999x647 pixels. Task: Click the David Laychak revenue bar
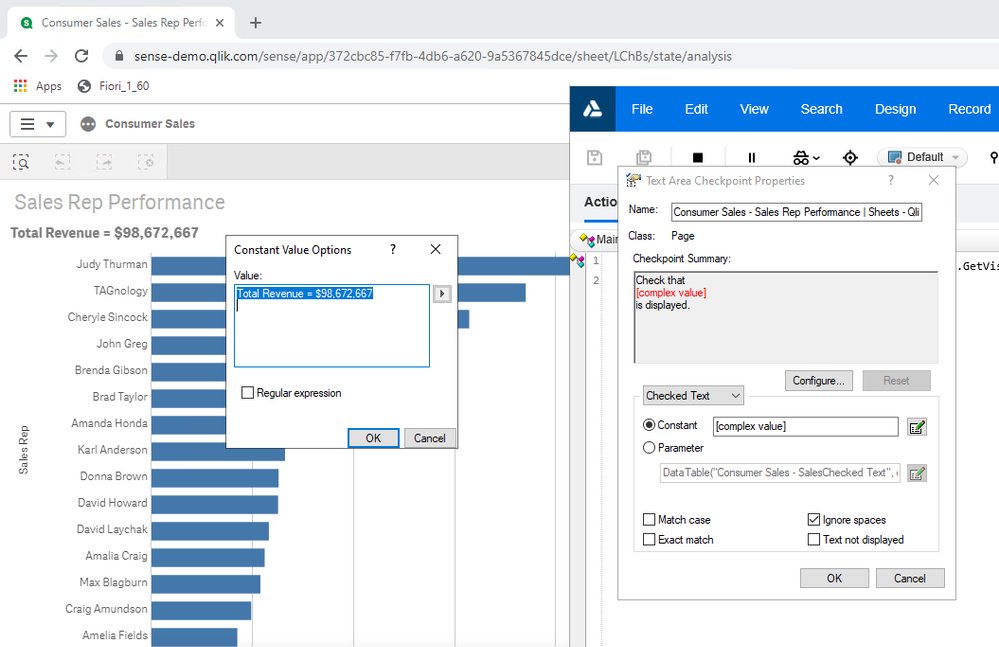point(210,530)
